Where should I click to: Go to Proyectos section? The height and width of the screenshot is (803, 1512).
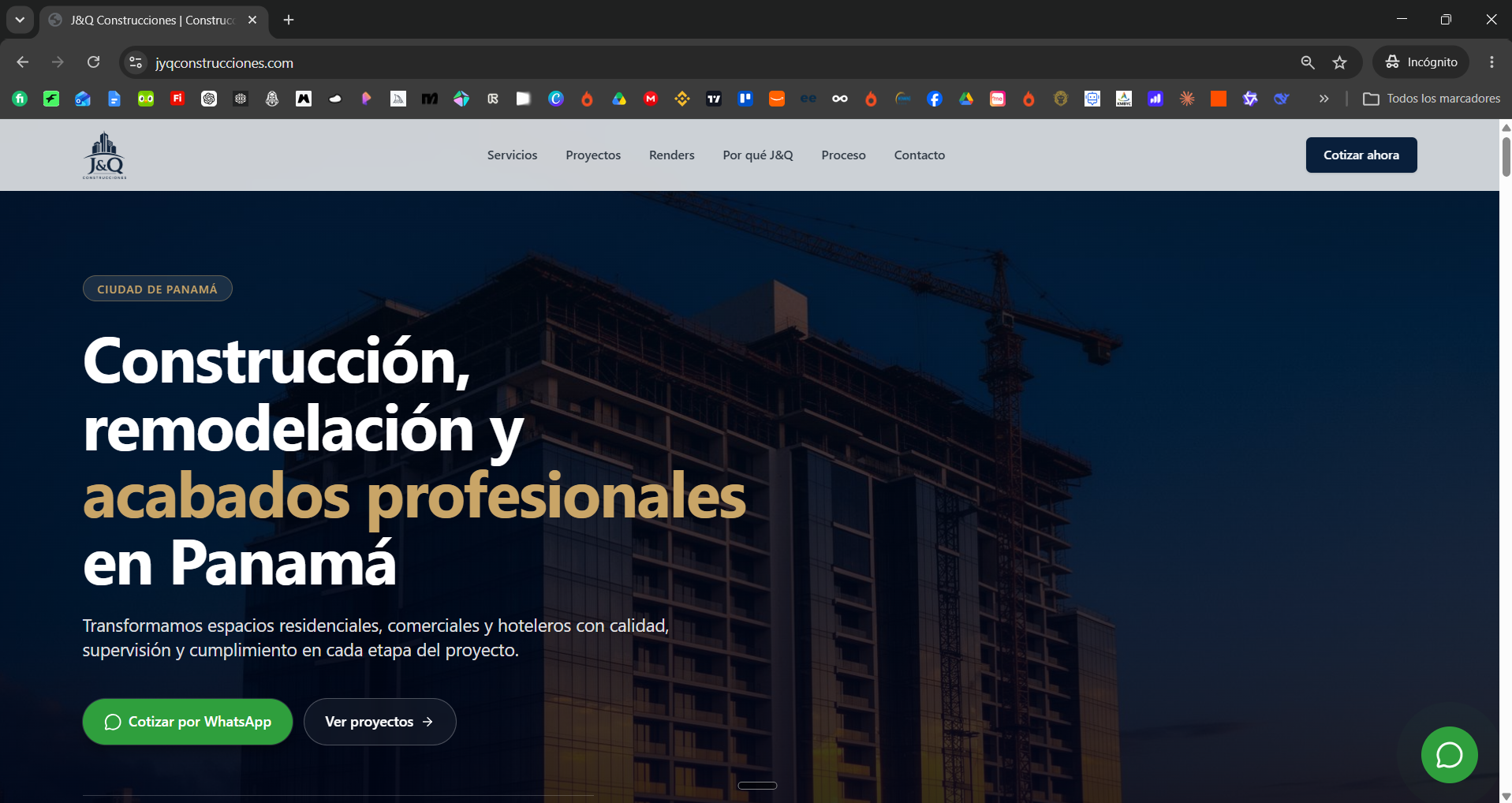593,155
